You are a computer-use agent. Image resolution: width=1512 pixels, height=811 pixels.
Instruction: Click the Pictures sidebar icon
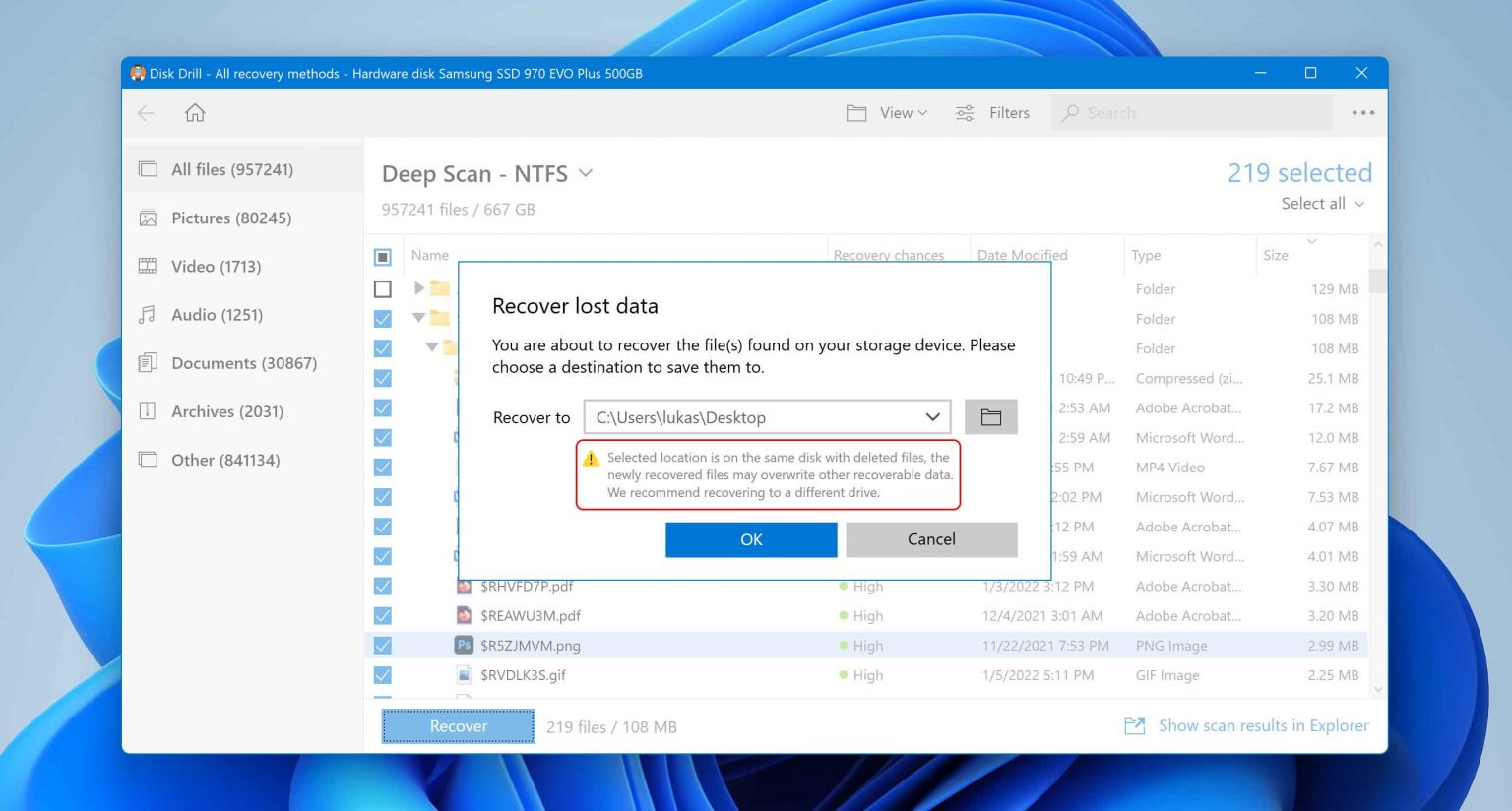coord(148,218)
